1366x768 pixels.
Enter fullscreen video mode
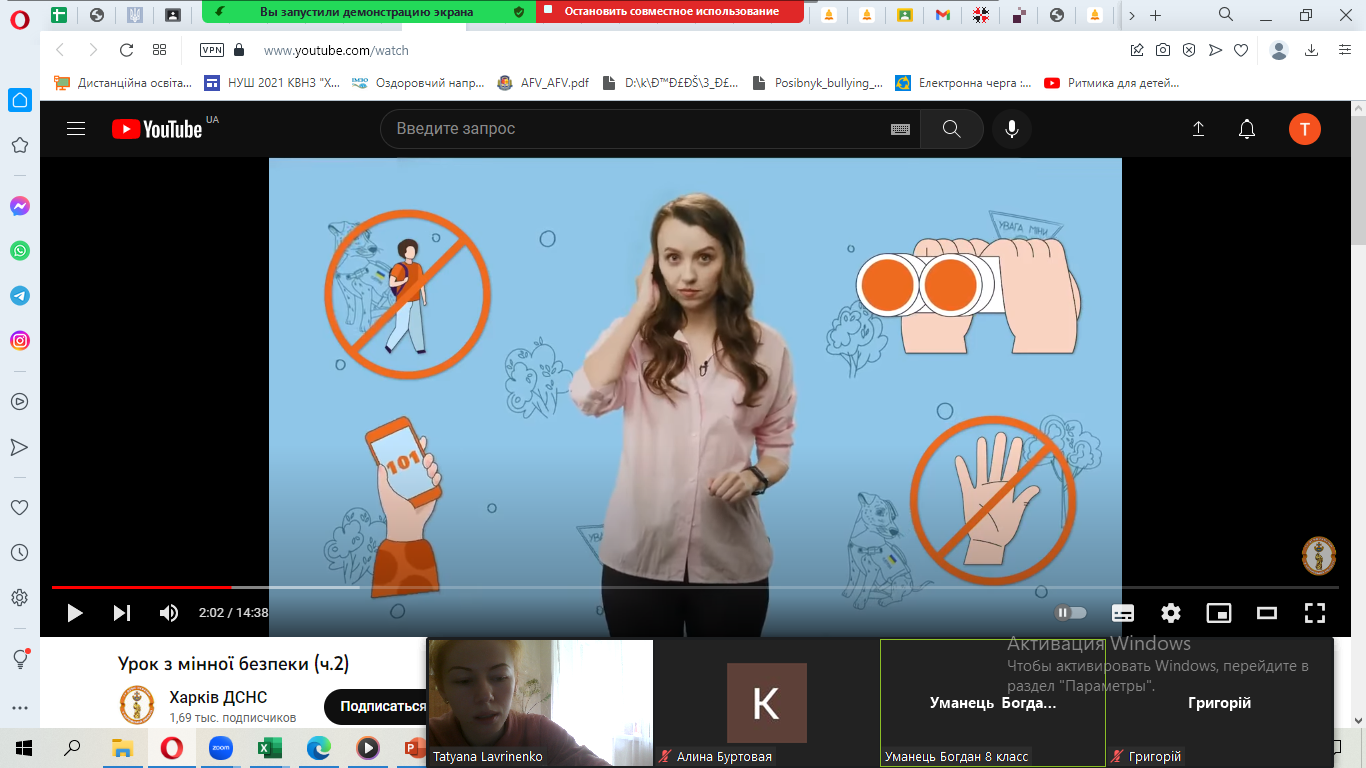pos(1315,613)
